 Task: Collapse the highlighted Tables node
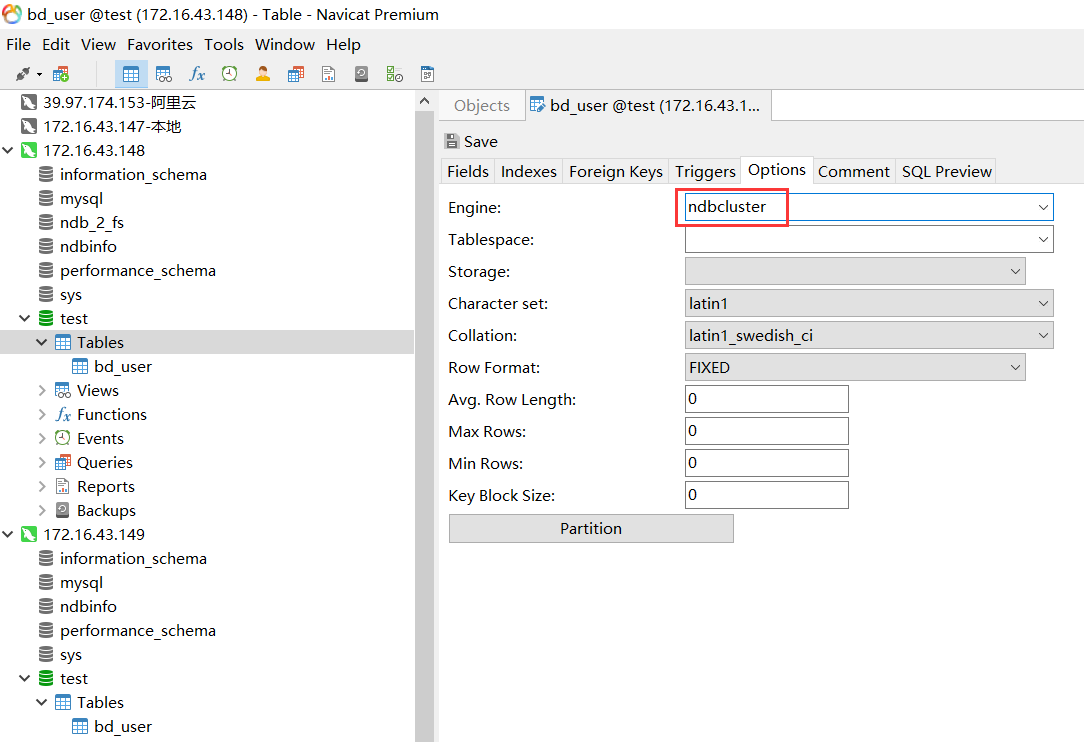coord(41,342)
